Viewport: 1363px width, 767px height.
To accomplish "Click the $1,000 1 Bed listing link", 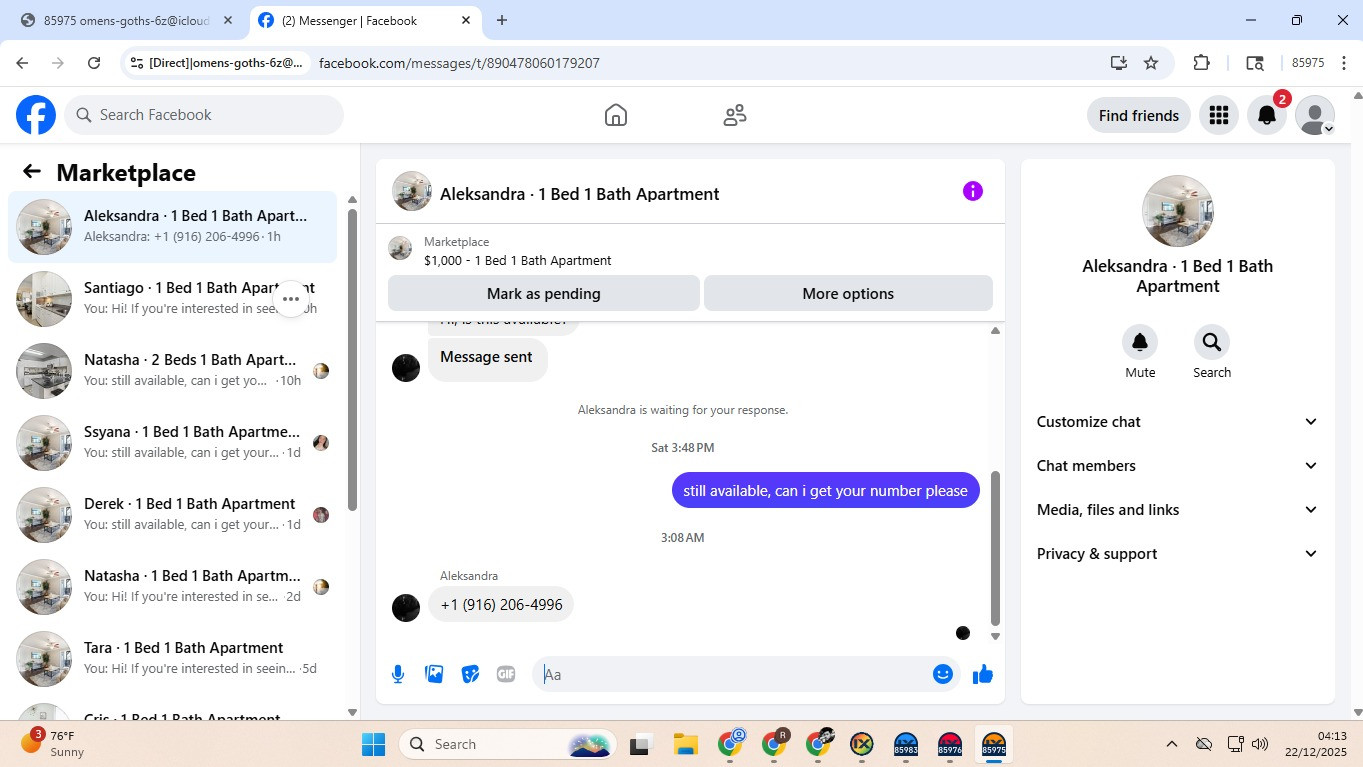I will tap(517, 260).
